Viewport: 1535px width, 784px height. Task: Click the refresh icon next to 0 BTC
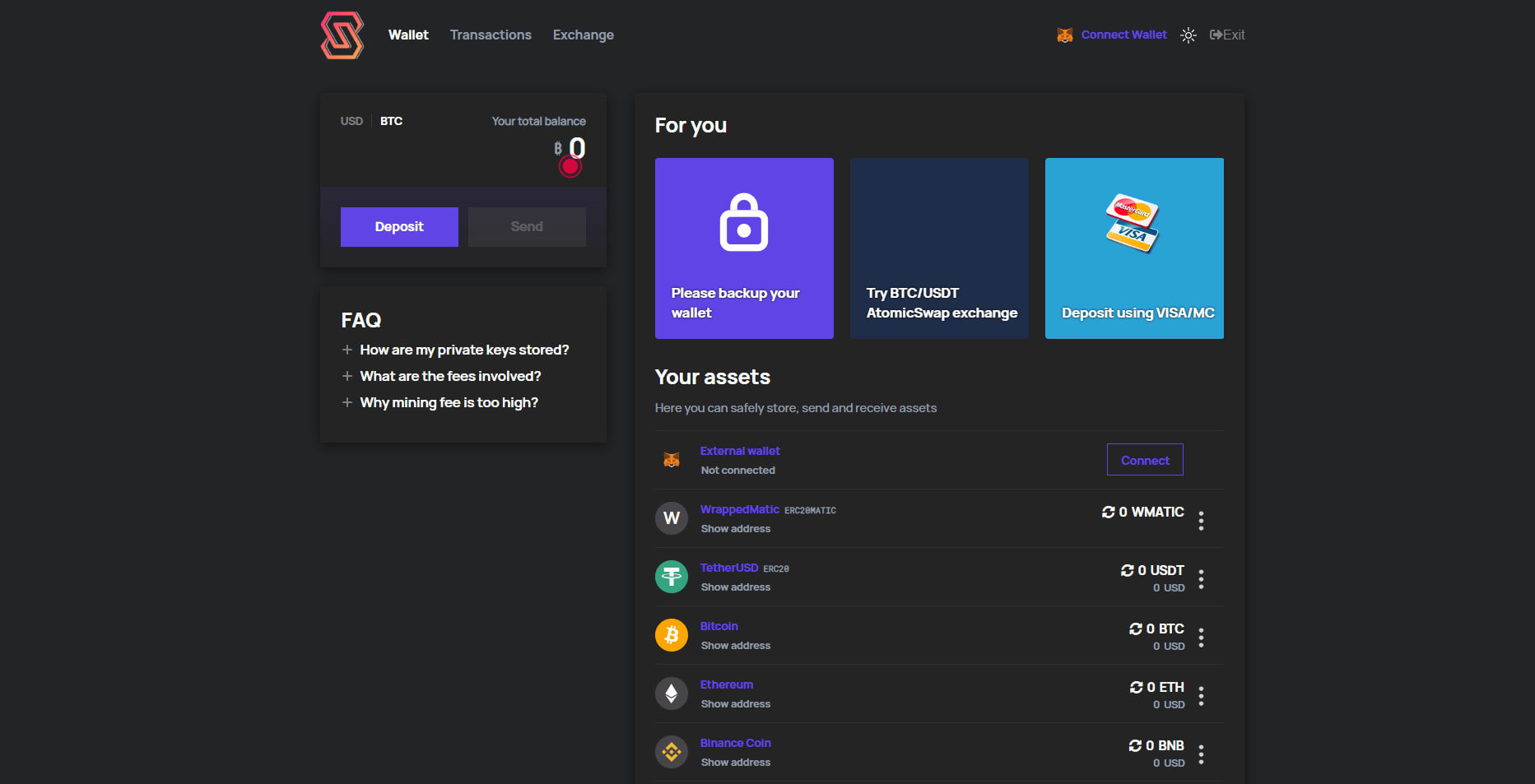click(x=1135, y=628)
